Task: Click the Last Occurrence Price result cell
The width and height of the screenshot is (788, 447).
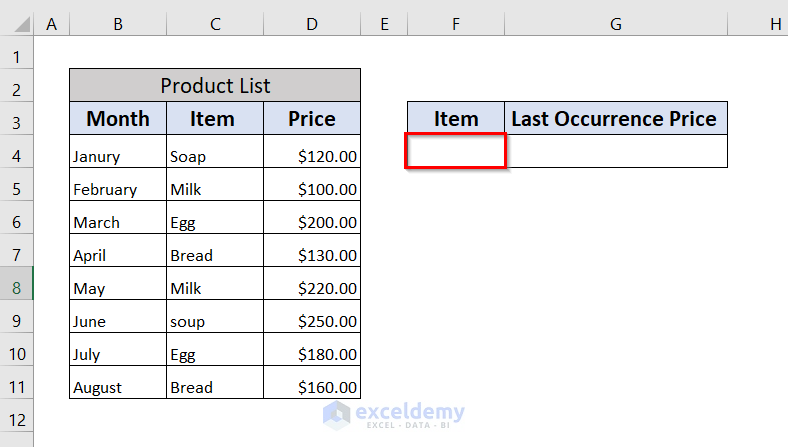Action: 616,152
